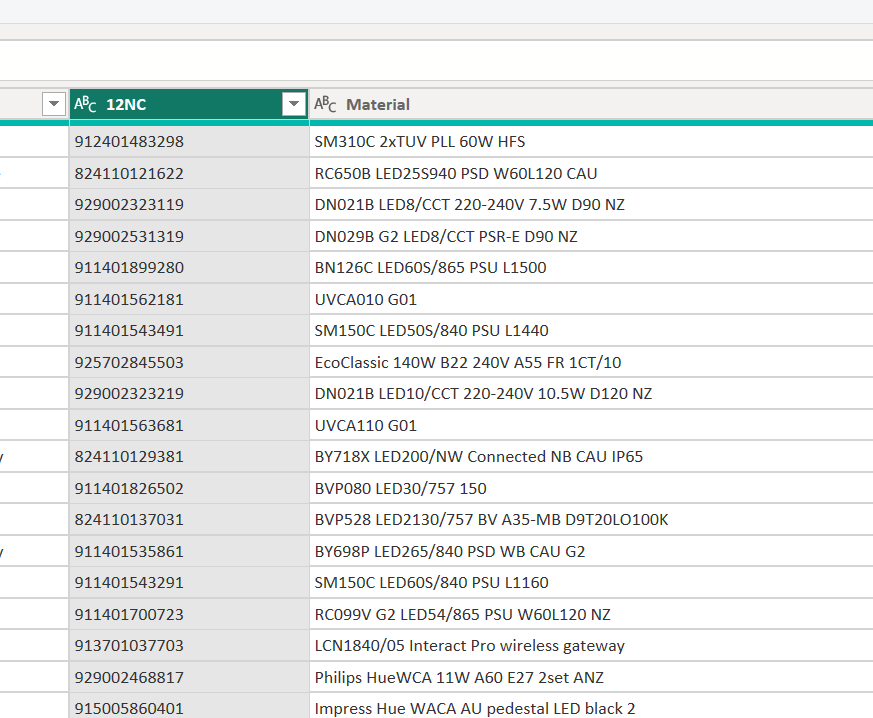Click the ABC data type icon of 12NC column
Image resolution: width=873 pixels, height=718 pixels.
click(x=85, y=104)
